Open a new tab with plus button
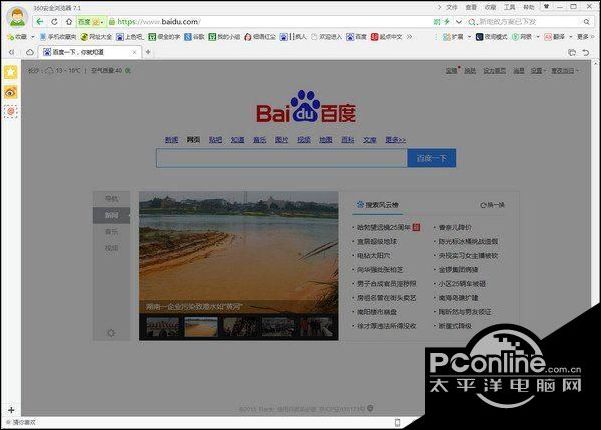Image resolution: width=601 pixels, height=430 pixels. click(x=148, y=52)
